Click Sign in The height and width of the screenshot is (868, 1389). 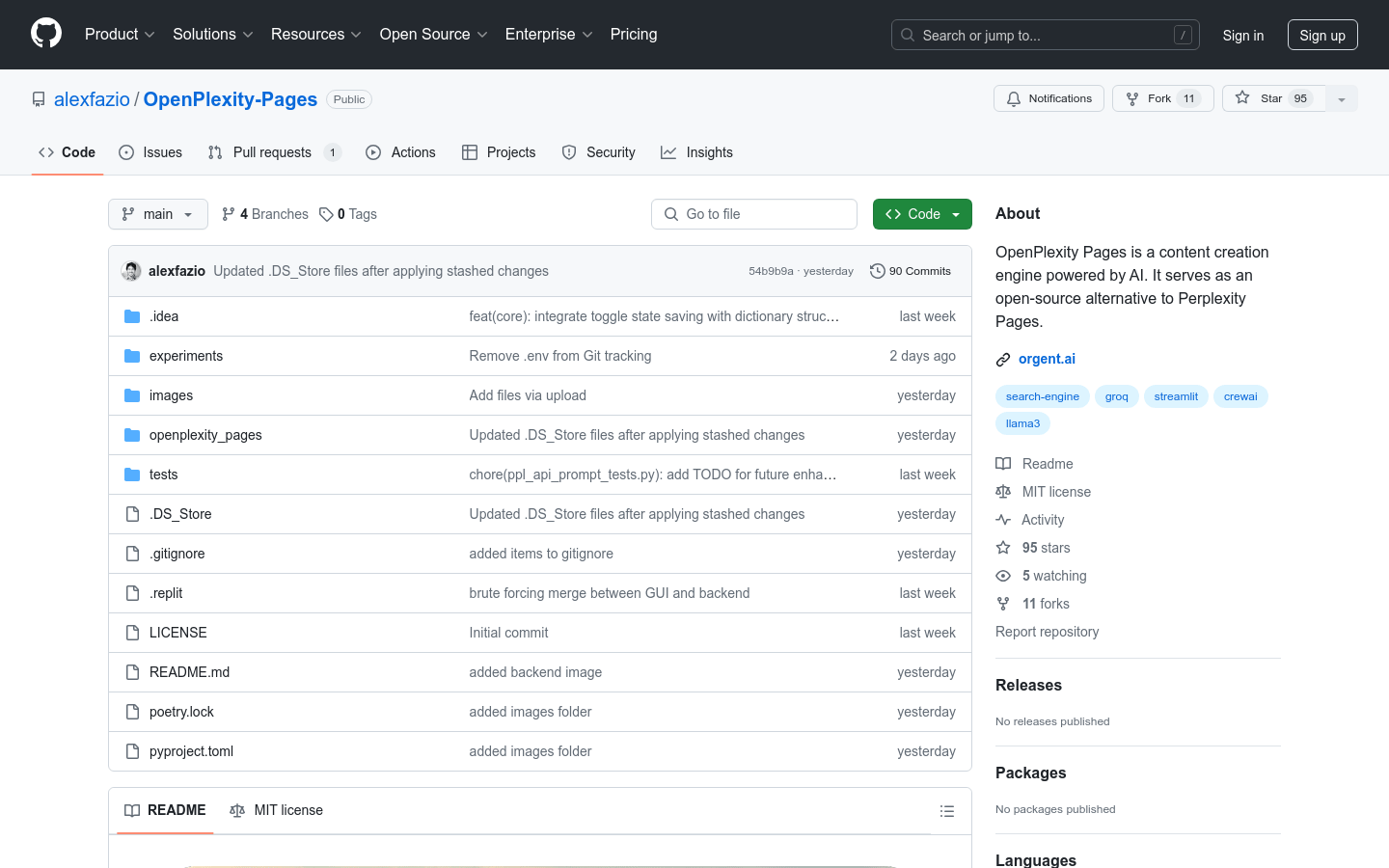1243,35
